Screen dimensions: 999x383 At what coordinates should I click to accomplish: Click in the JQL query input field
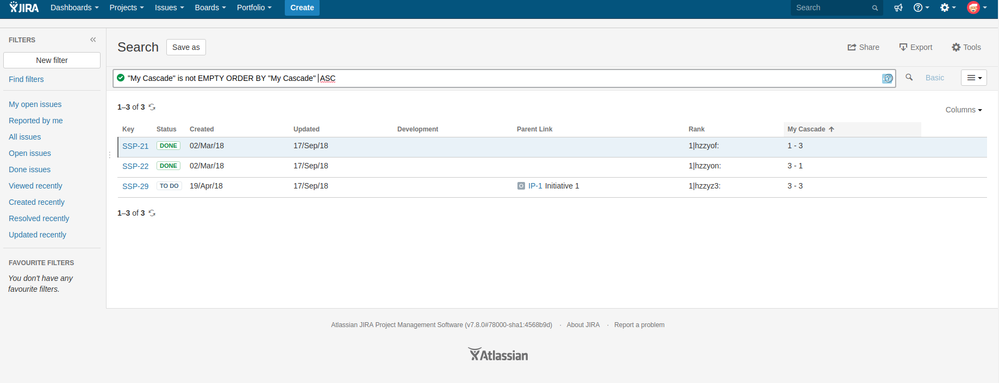click(503, 78)
